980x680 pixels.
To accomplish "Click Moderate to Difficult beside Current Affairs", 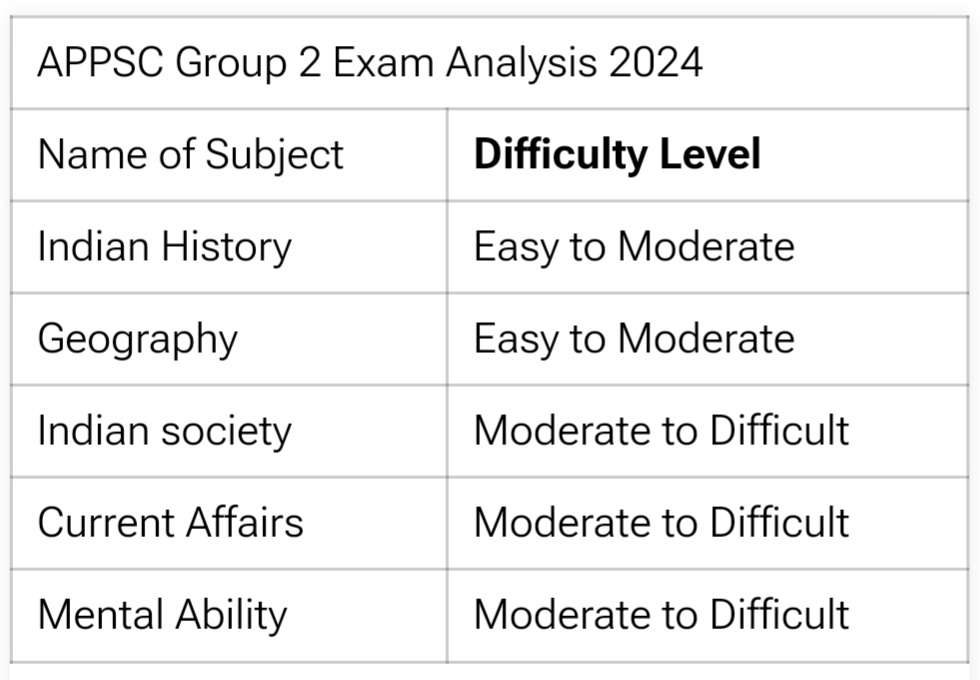I will (x=661, y=523).
